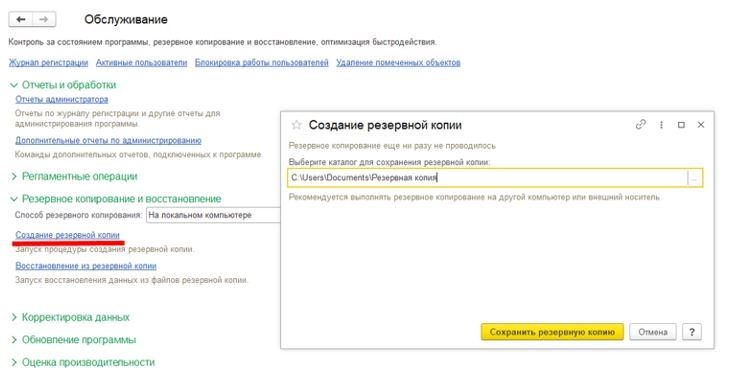Viewport: 729px width, 391px height.
Task: Expand the Обновление программы section
Action: [73, 339]
